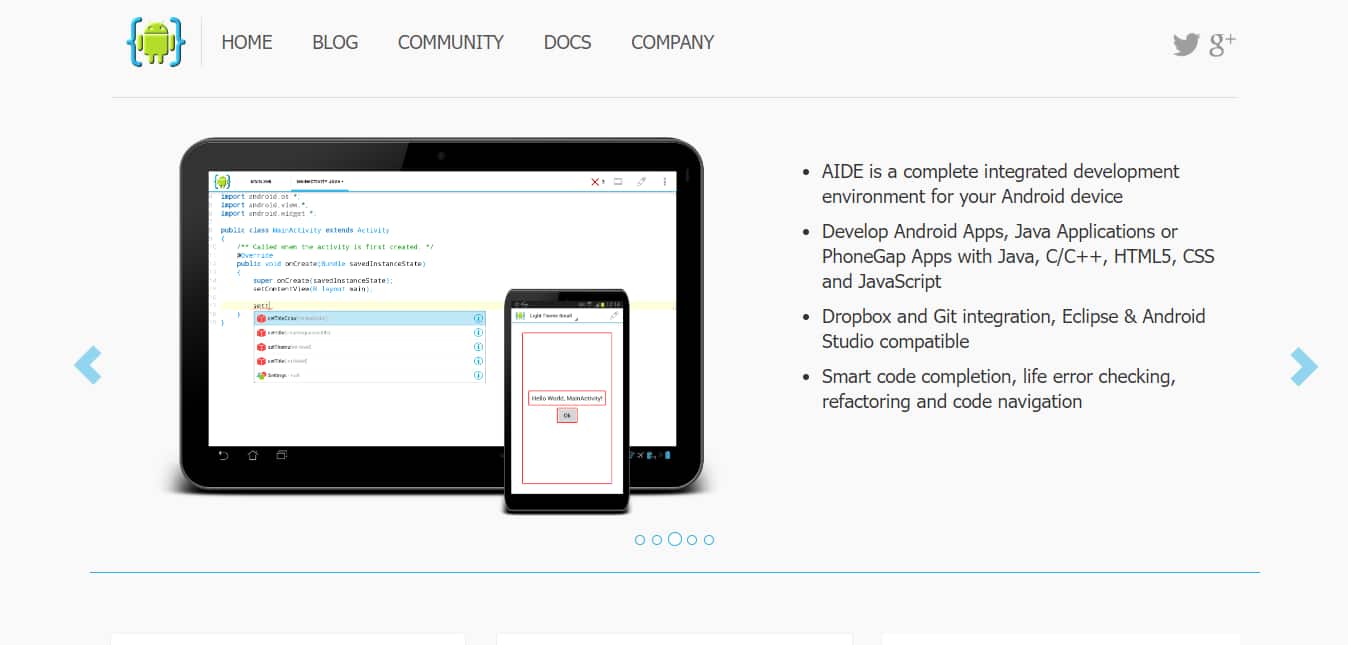Click text 'AIDE is a complete integrated development'

point(1001,171)
